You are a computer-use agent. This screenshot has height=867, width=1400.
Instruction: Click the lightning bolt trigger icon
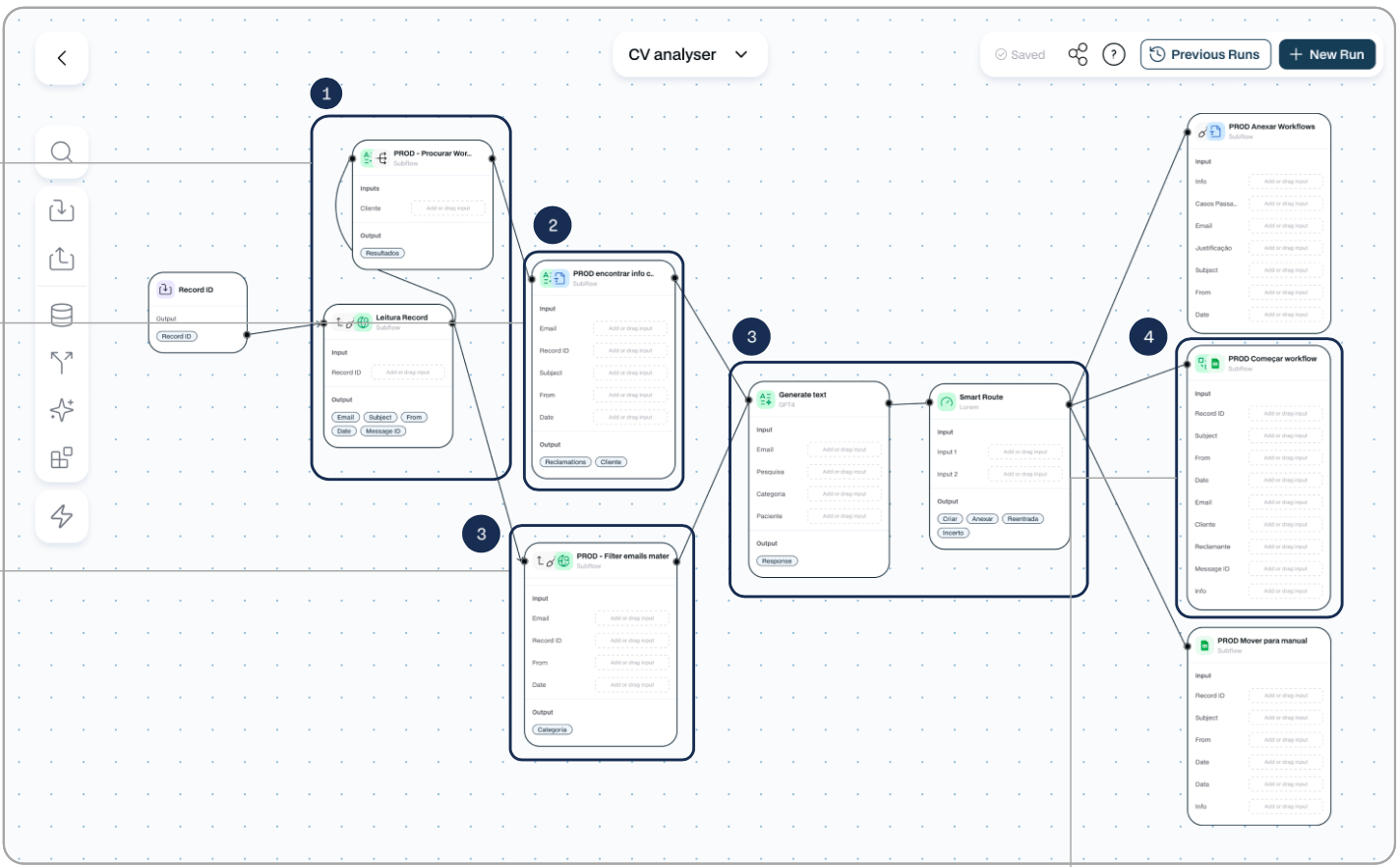[x=62, y=516]
